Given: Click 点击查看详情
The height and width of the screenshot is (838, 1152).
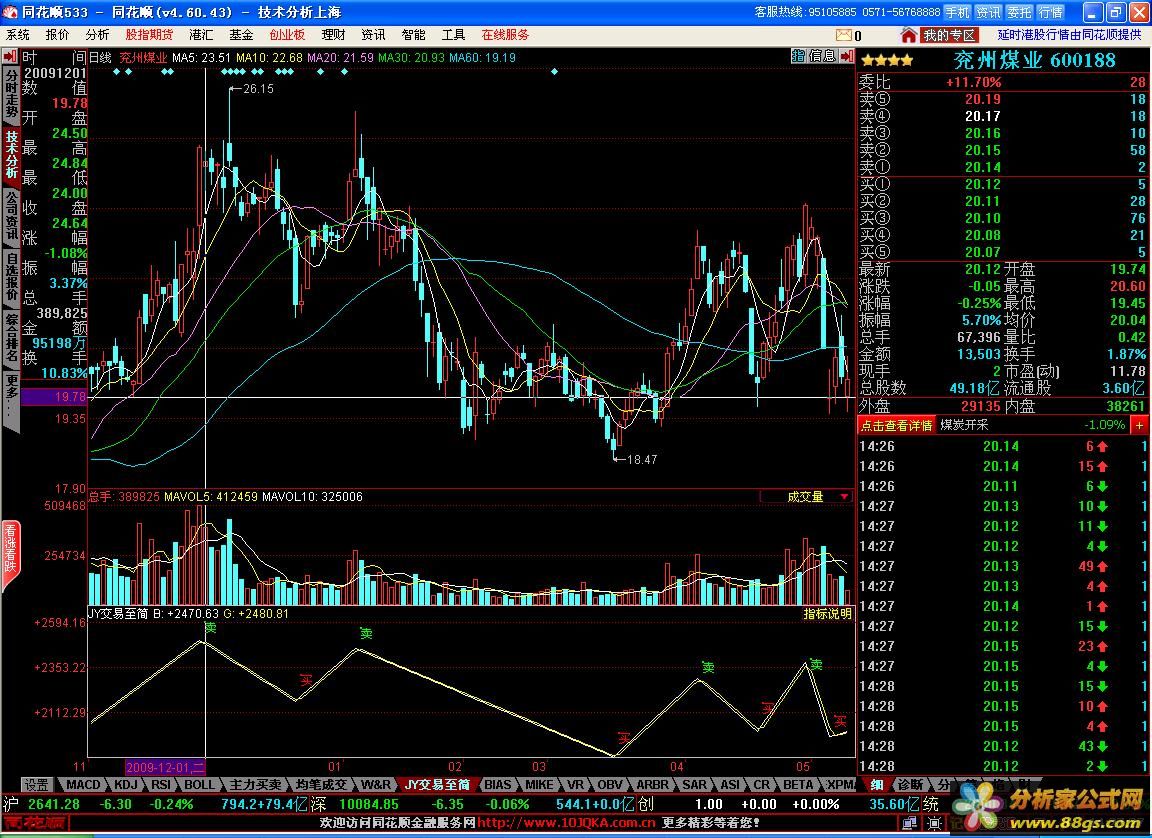Looking at the screenshot, I should pos(896,425).
